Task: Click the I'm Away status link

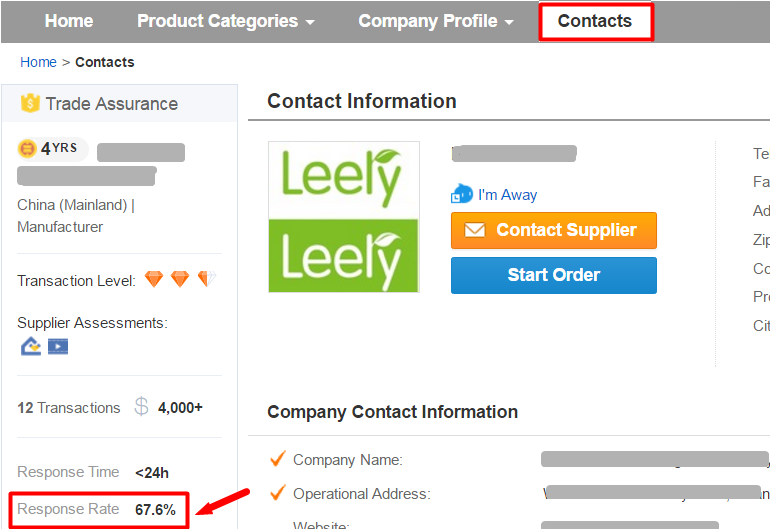Action: pos(507,195)
